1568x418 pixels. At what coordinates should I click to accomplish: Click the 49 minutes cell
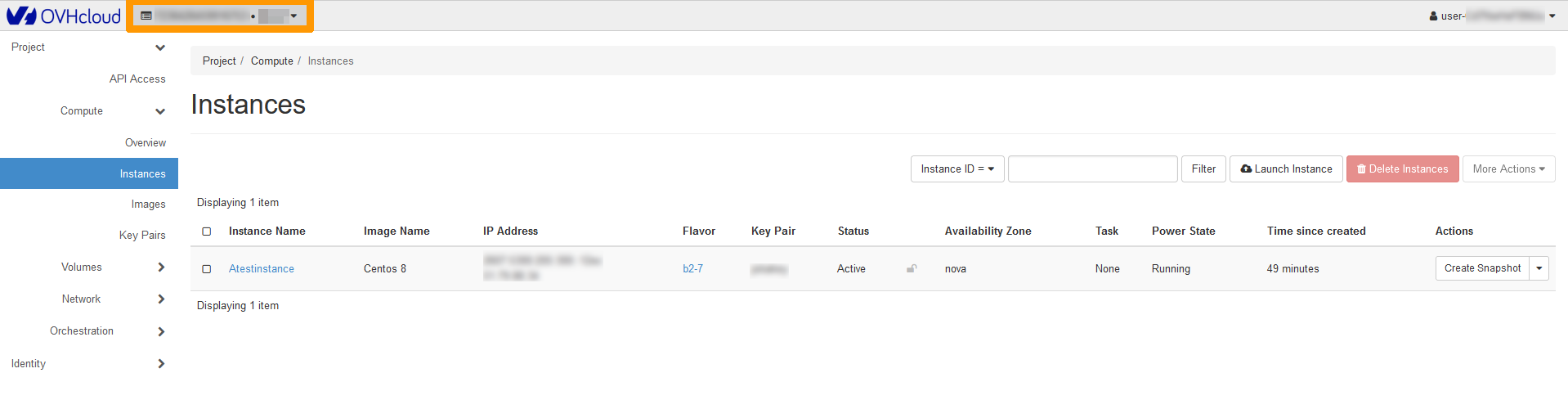pos(1292,269)
